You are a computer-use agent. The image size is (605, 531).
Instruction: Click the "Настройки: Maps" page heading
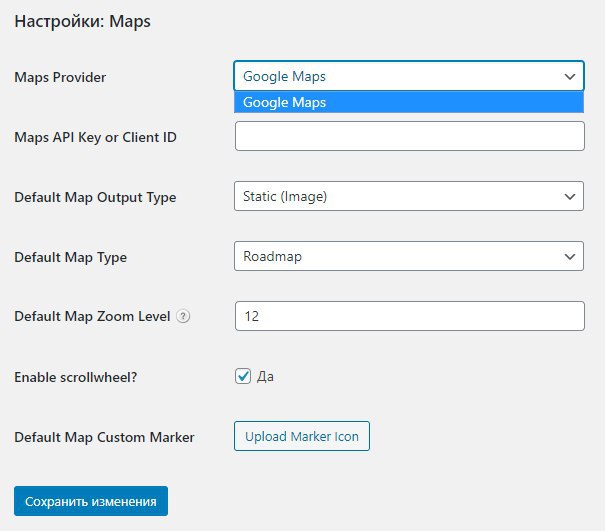click(x=83, y=22)
